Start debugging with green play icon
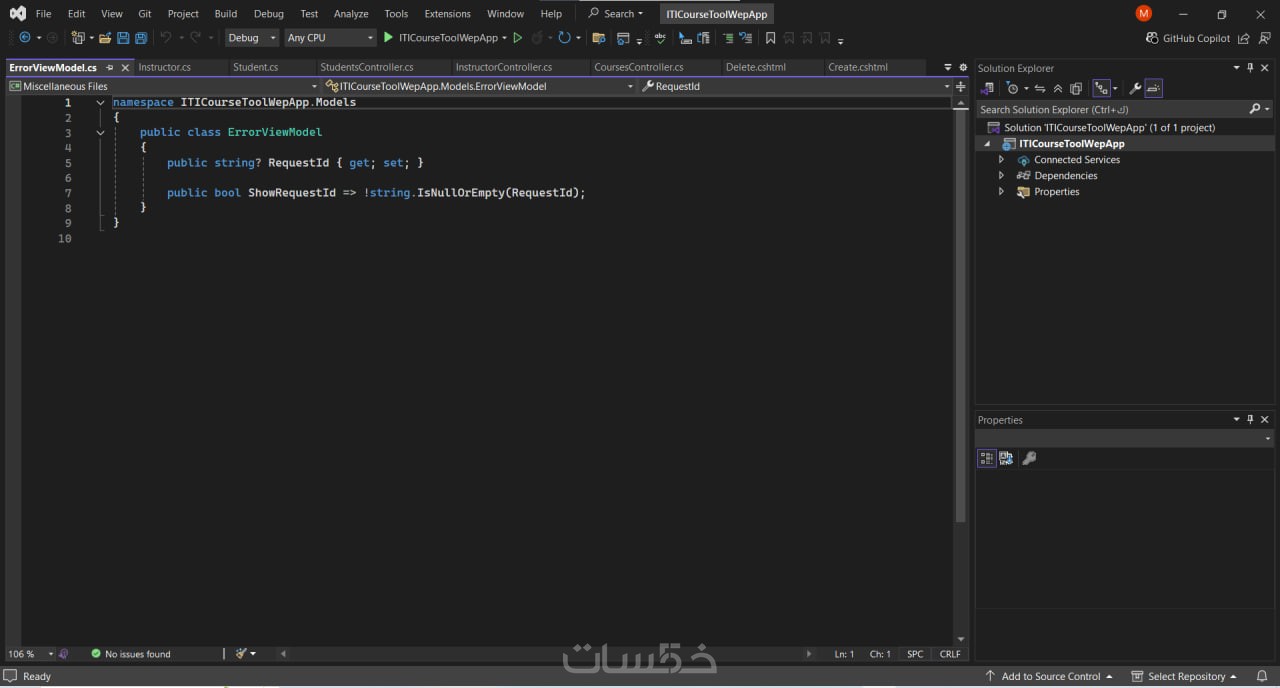Image resolution: width=1280 pixels, height=688 pixels. pos(389,37)
